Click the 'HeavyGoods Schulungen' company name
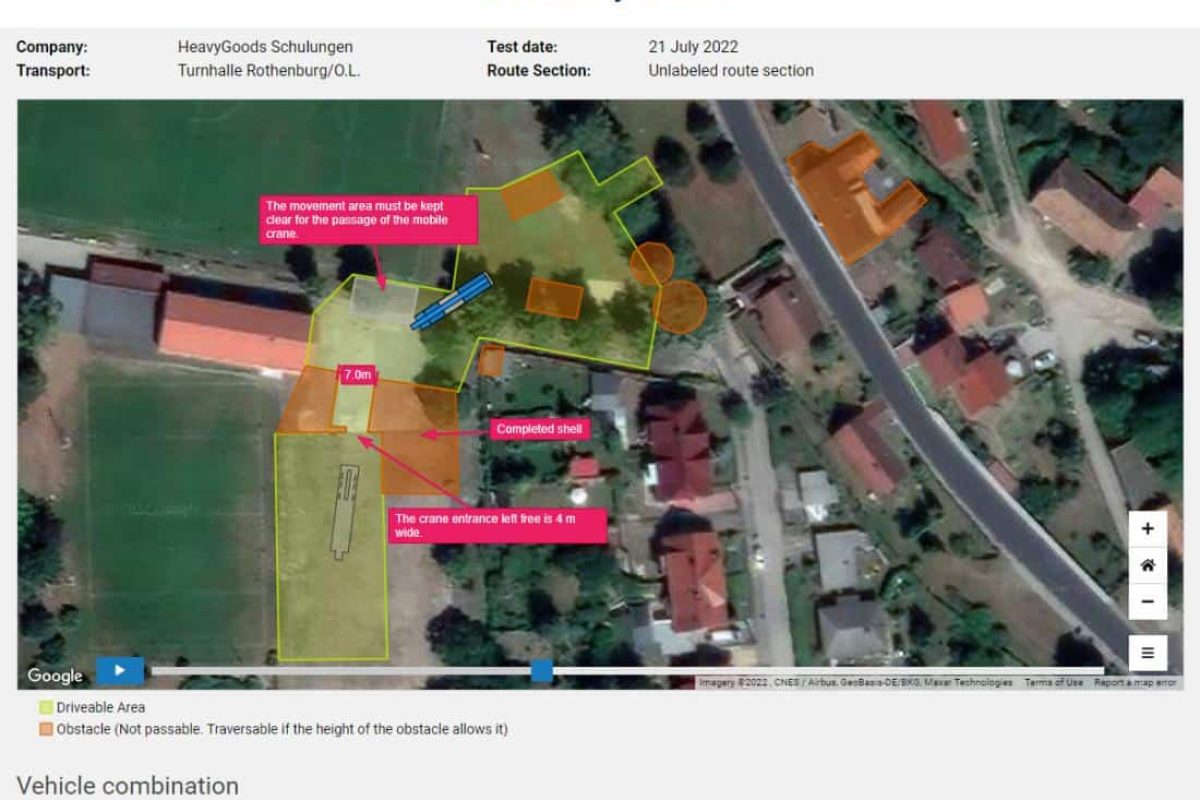 (x=265, y=47)
